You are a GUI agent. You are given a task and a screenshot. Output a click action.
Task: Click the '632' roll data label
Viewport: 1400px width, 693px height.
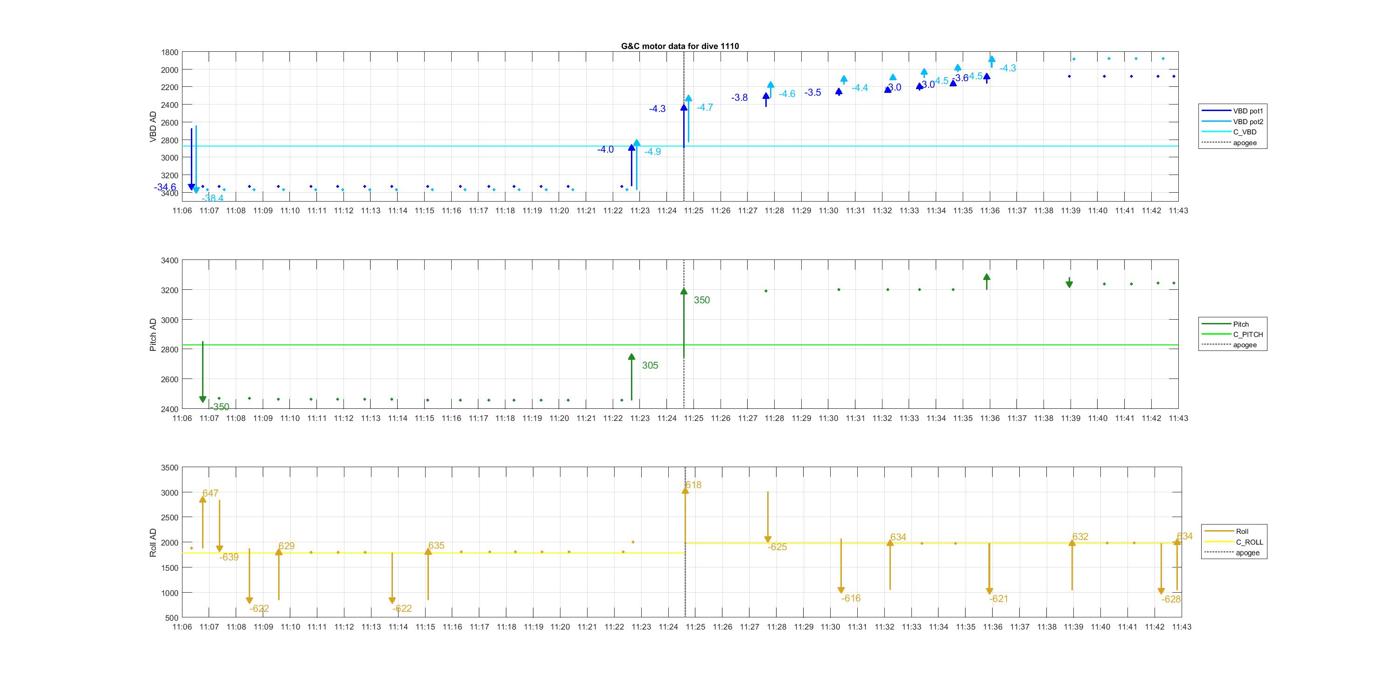tap(1080, 537)
